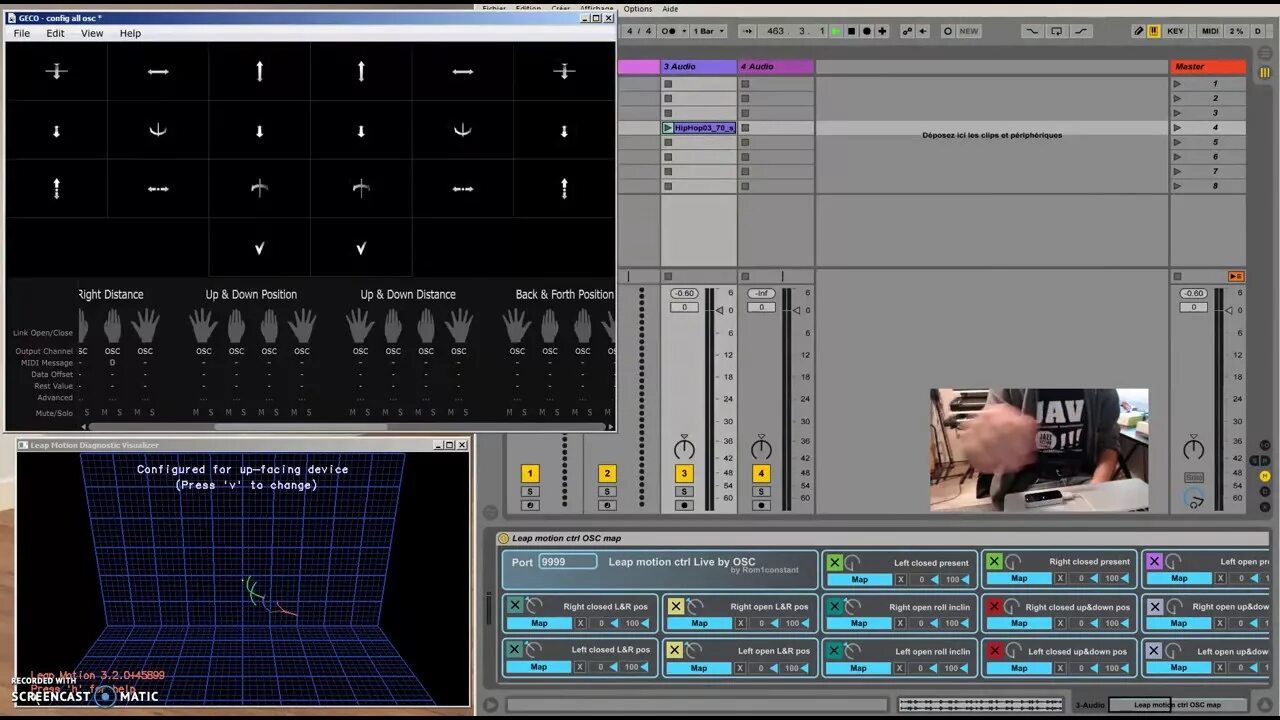Click the session record circle button
Screen dimensions: 1280x720
click(x=948, y=31)
